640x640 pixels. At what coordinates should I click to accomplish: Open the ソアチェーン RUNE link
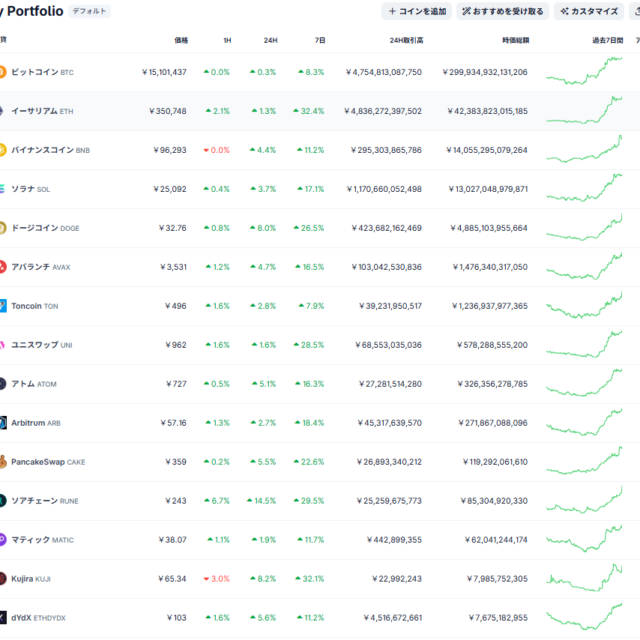45,501
